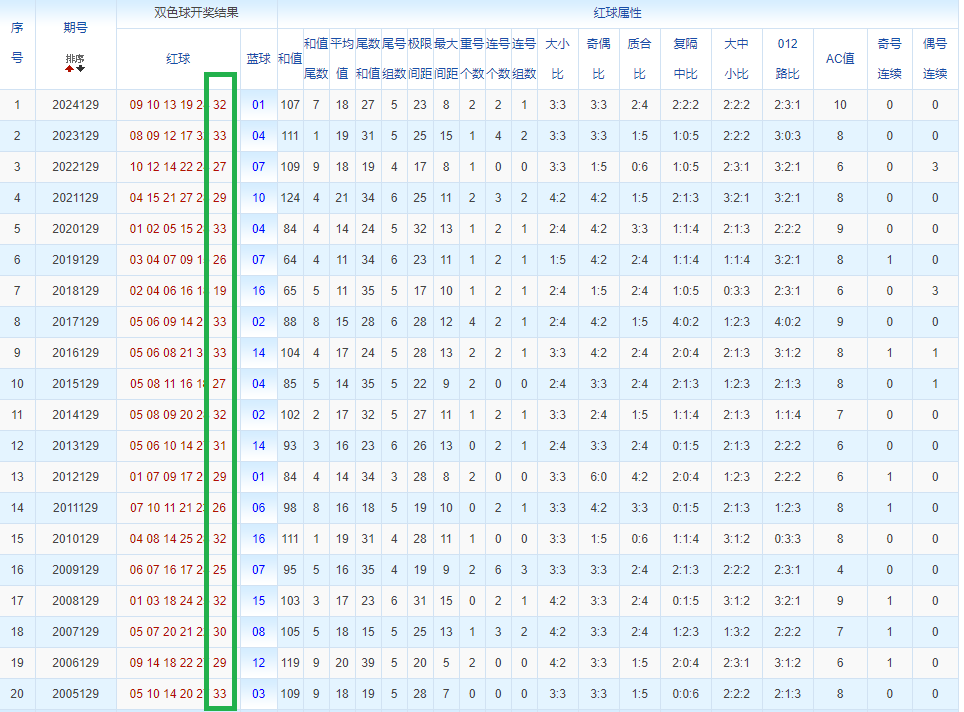
Task: Click the 和值尾数 column header
Action: (315, 59)
